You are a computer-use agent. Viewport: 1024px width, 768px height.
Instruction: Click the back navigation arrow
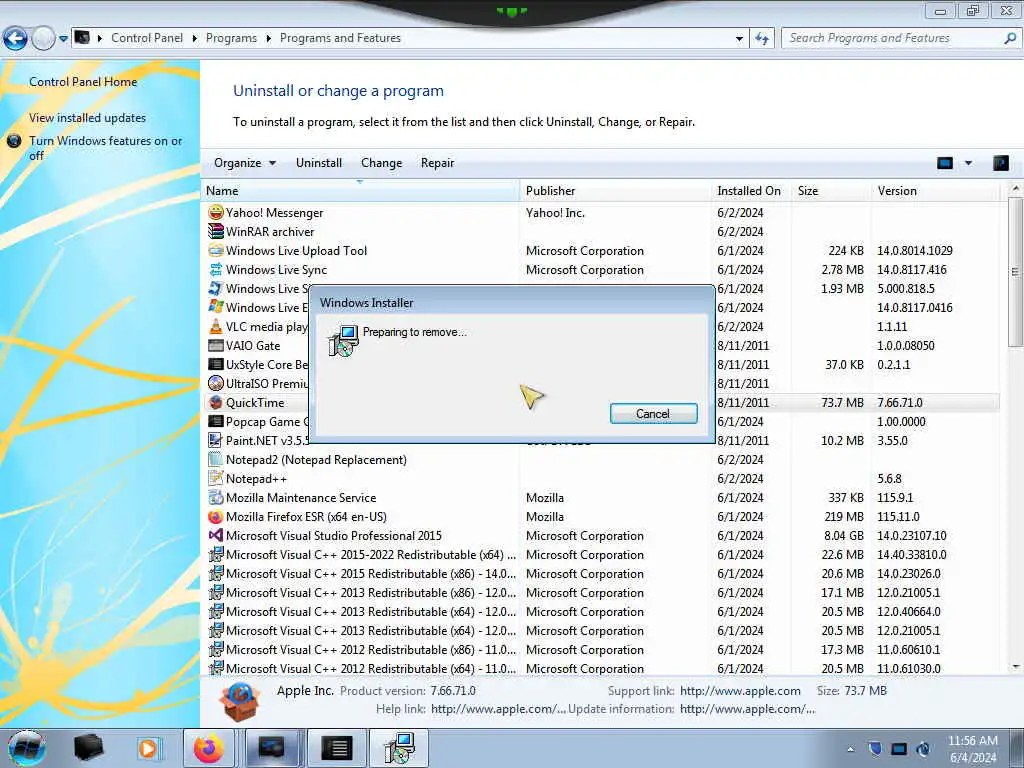point(16,39)
